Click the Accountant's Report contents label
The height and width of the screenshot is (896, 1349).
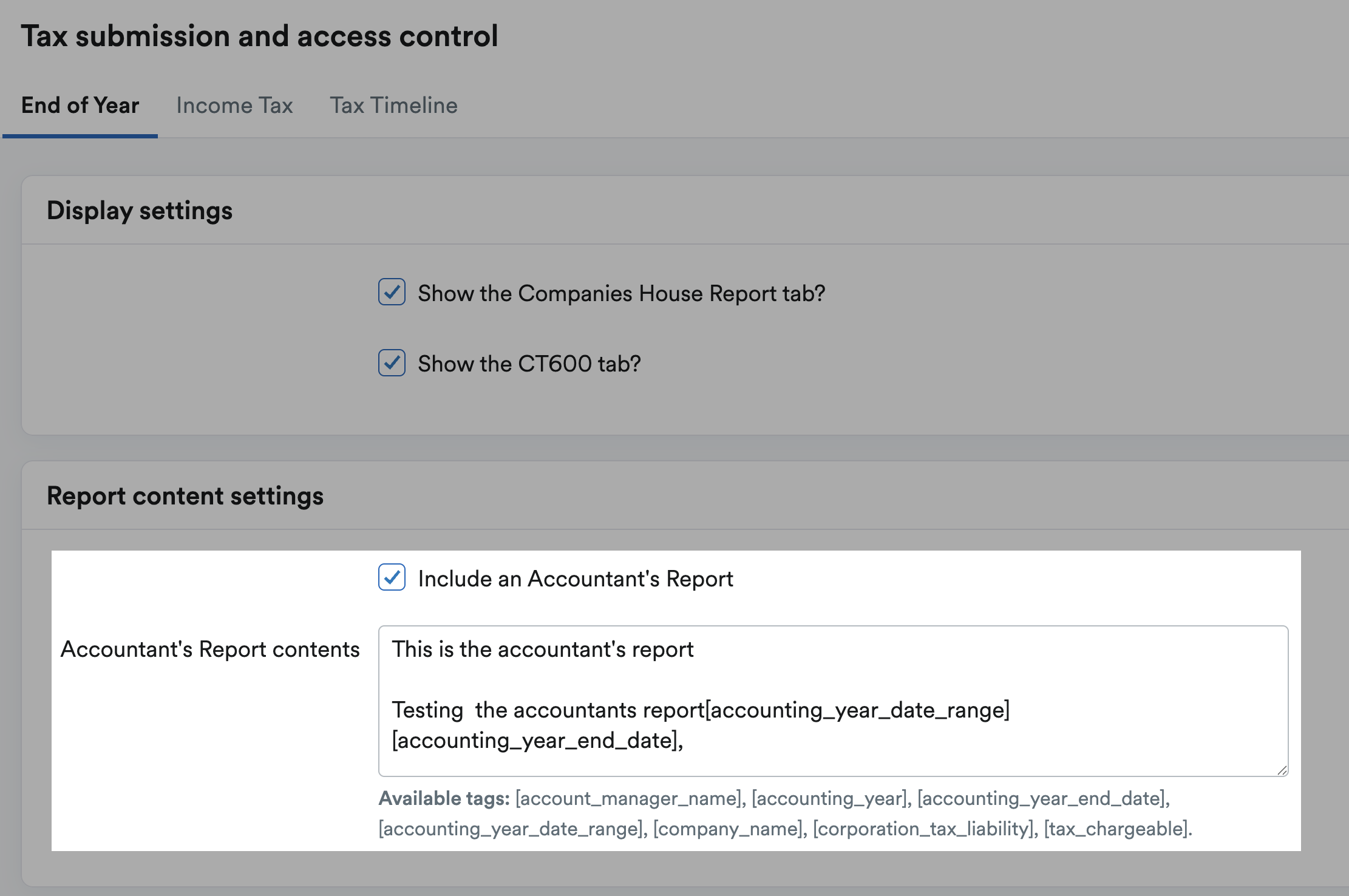pos(210,650)
